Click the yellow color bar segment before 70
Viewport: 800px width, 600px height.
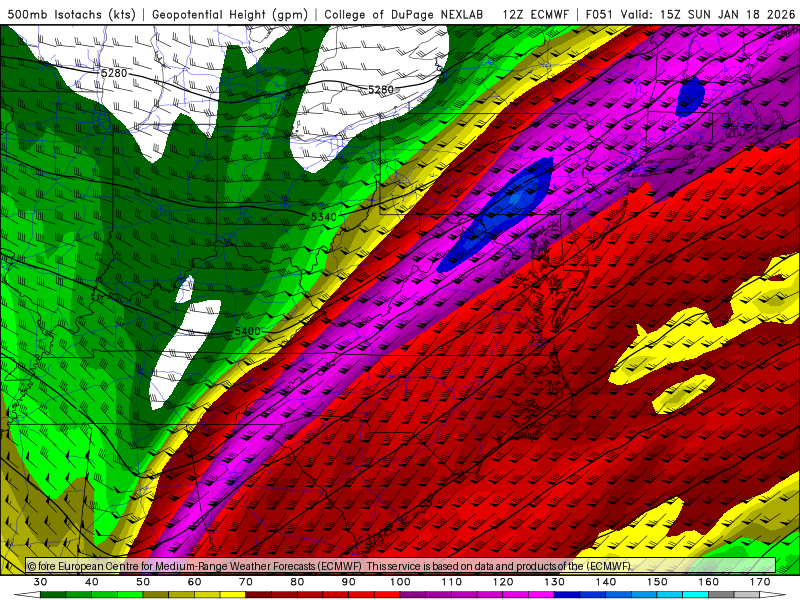tap(233, 595)
